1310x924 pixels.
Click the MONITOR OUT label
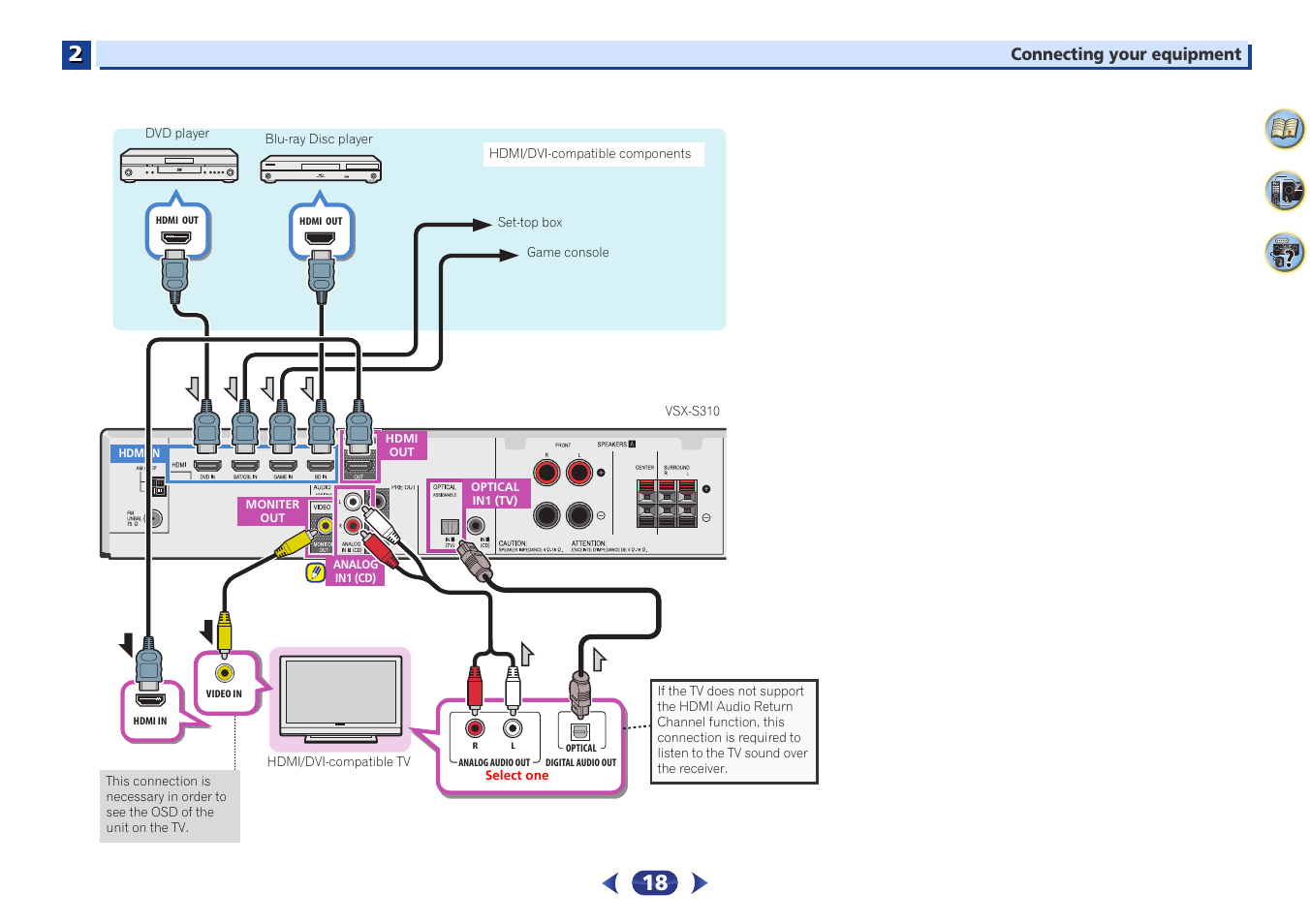coord(272,511)
